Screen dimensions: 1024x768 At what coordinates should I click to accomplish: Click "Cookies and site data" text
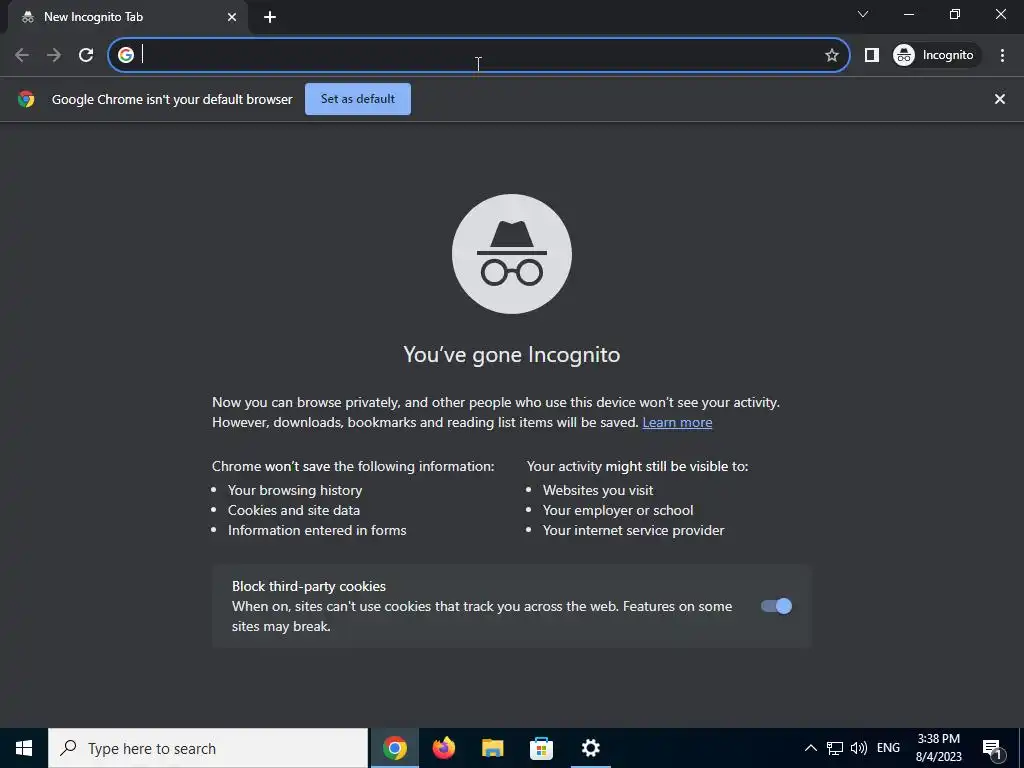point(294,511)
